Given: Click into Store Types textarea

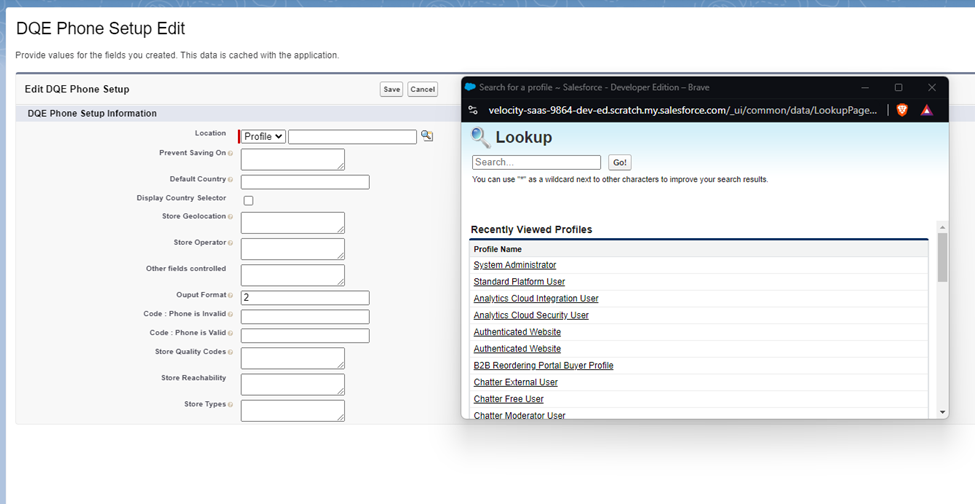Looking at the screenshot, I should click(293, 410).
